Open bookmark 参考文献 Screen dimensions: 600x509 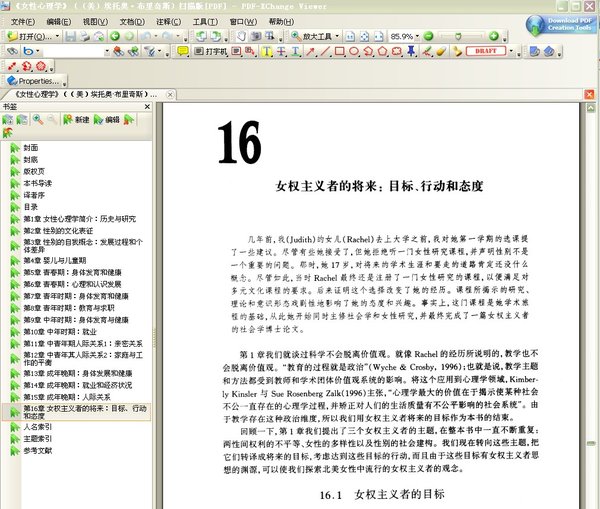click(x=38, y=450)
